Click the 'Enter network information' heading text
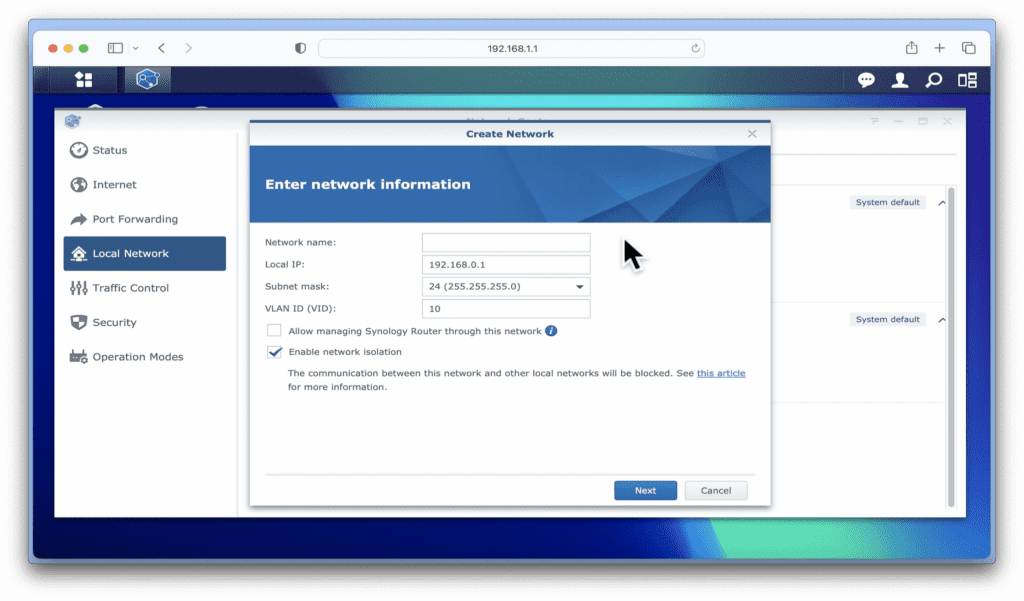The image size is (1024, 601). [x=368, y=184]
